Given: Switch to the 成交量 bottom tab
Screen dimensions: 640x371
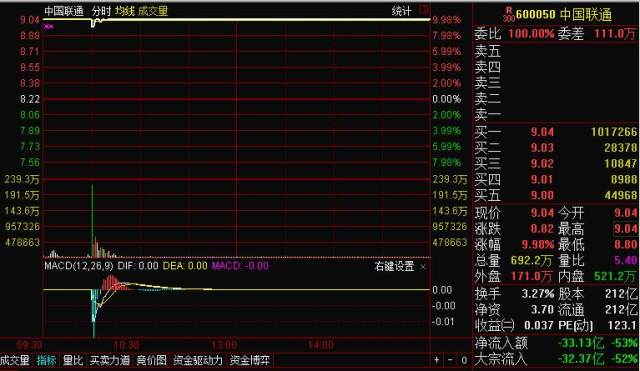Looking at the screenshot, I should 15,360.
